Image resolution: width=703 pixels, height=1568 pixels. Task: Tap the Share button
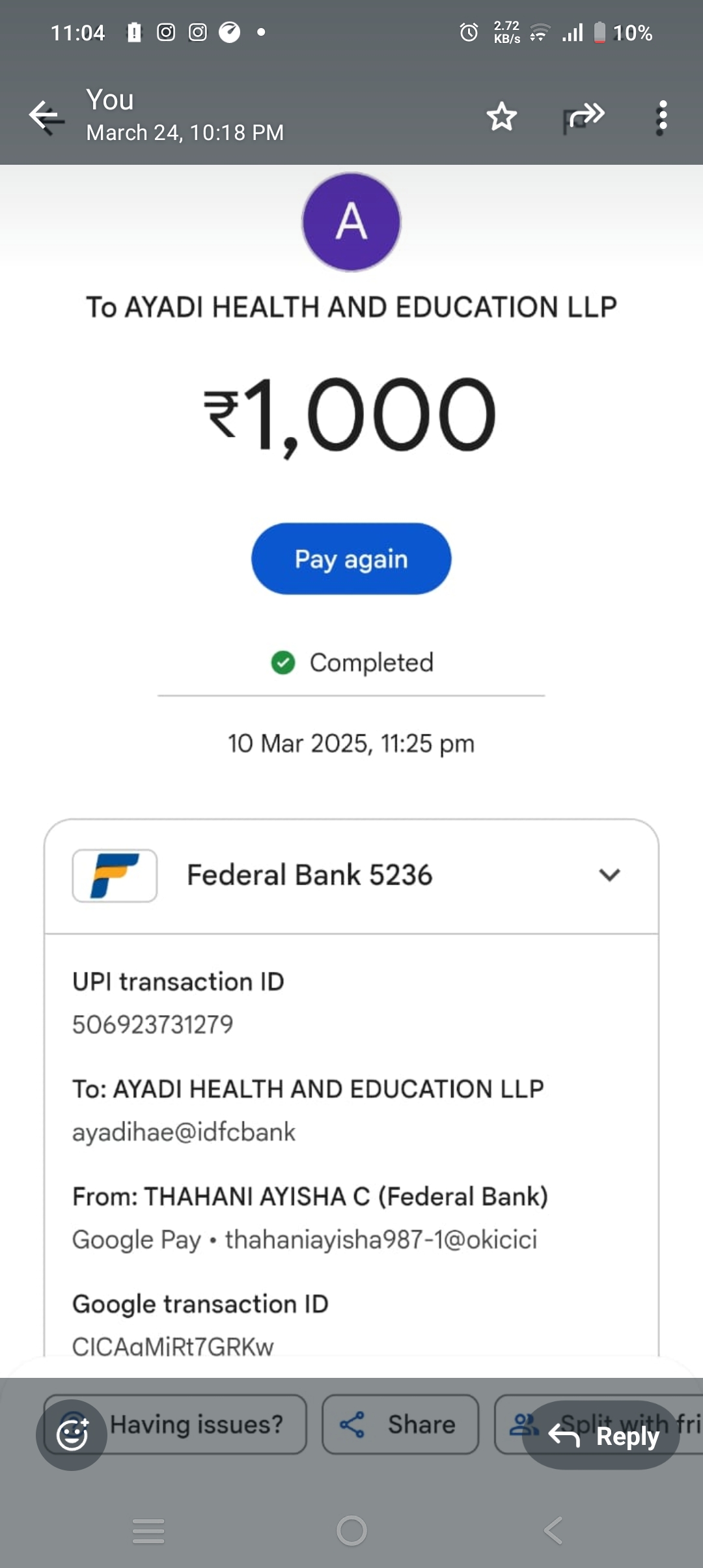[x=400, y=1425]
